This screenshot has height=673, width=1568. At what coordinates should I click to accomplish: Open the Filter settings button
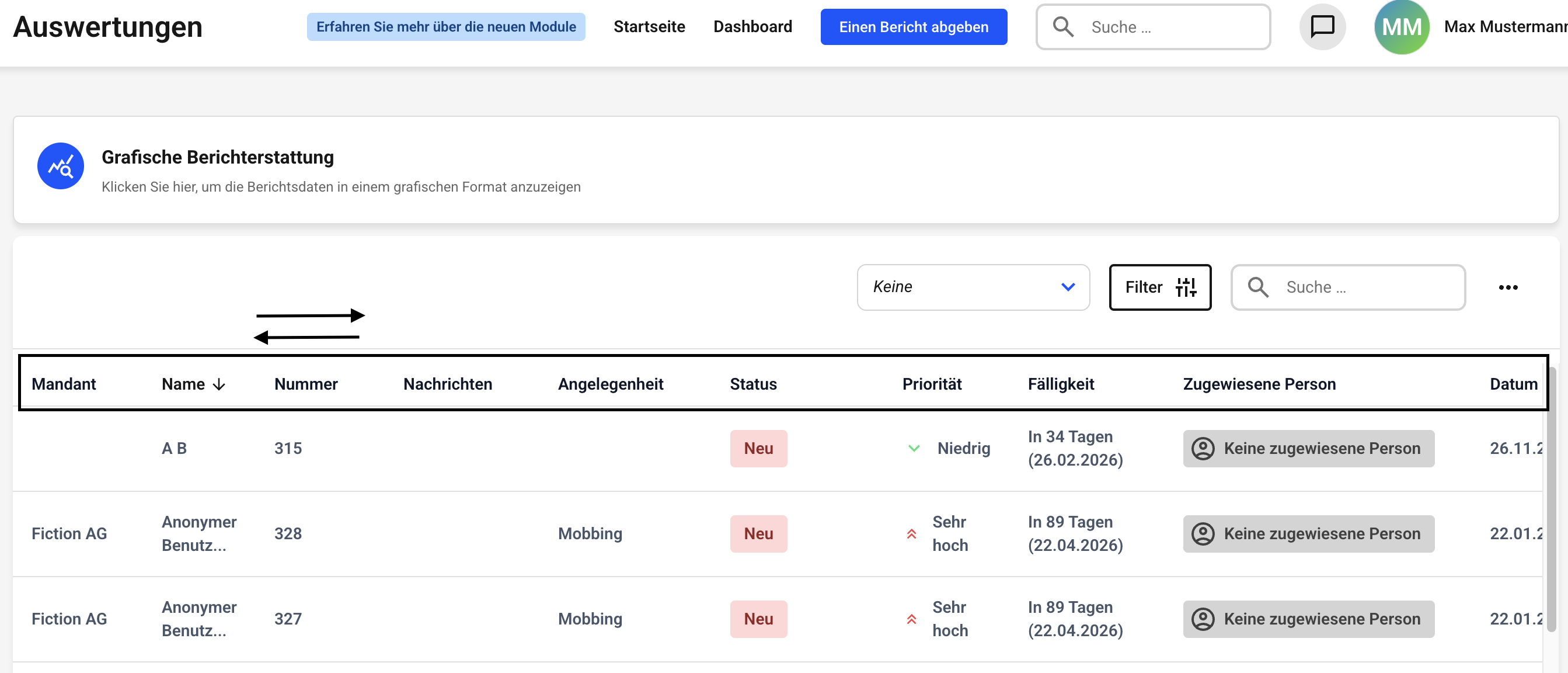tap(1159, 287)
